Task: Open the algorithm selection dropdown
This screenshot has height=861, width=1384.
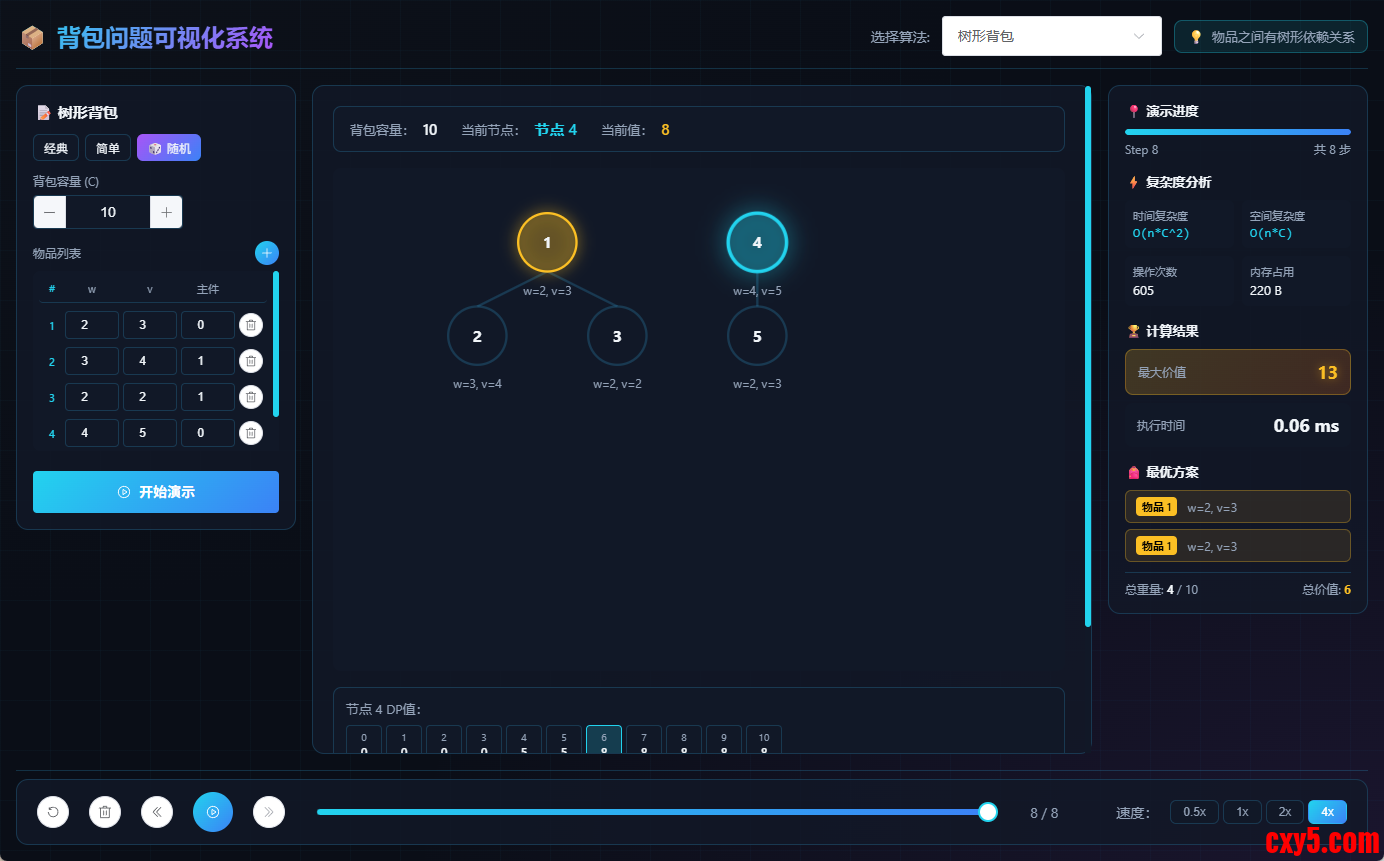Action: coord(1051,36)
